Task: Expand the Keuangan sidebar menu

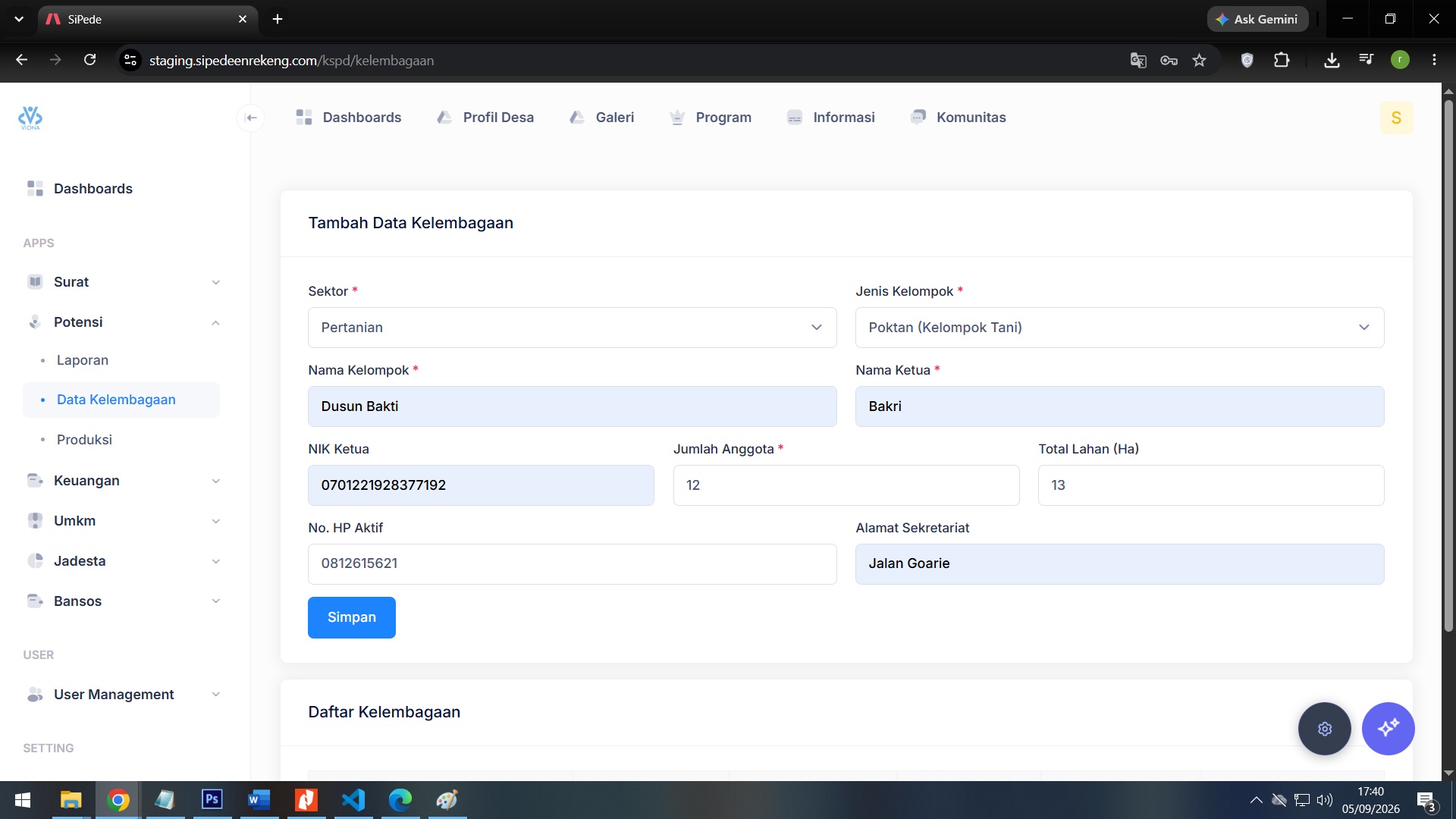Action: pos(121,481)
